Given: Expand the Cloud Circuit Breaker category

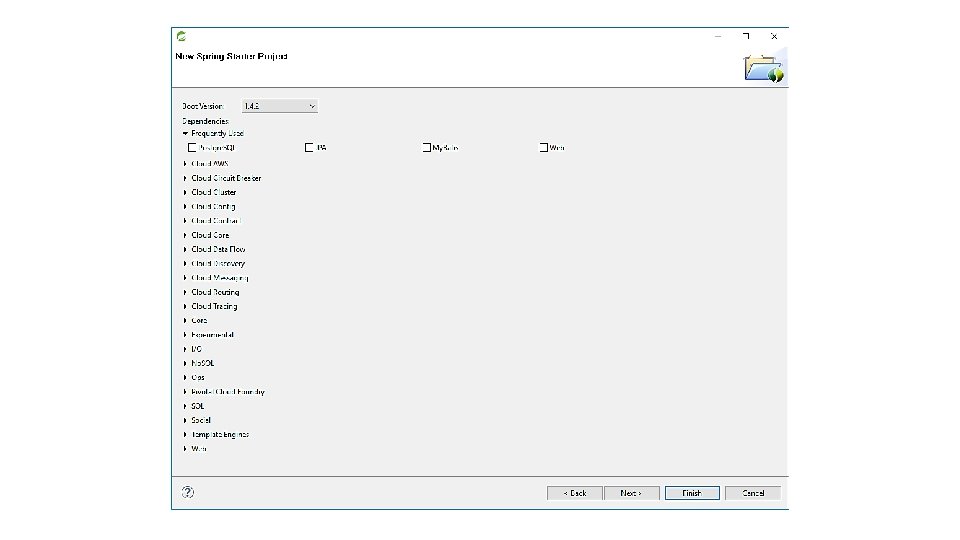Looking at the screenshot, I should pos(185,178).
